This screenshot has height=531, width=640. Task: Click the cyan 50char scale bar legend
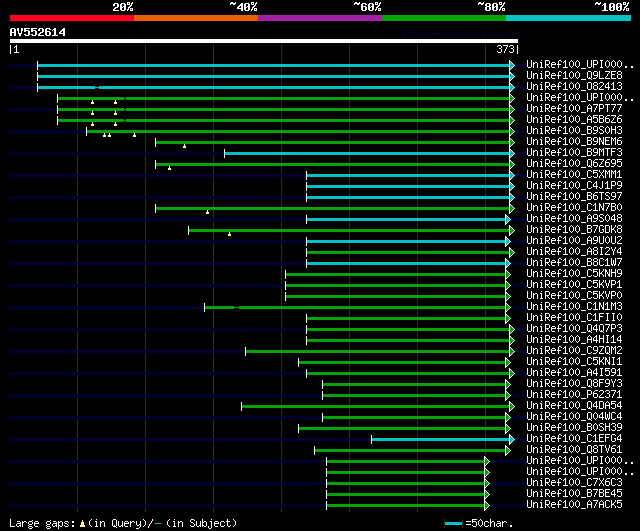tap(453, 523)
